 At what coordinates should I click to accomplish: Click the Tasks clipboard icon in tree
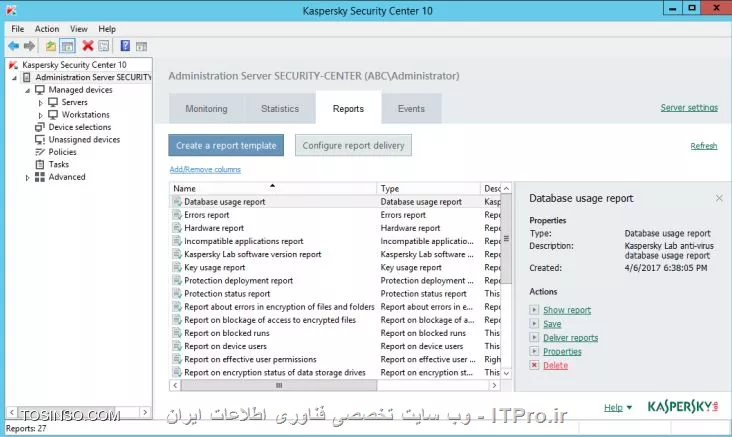coord(40,164)
